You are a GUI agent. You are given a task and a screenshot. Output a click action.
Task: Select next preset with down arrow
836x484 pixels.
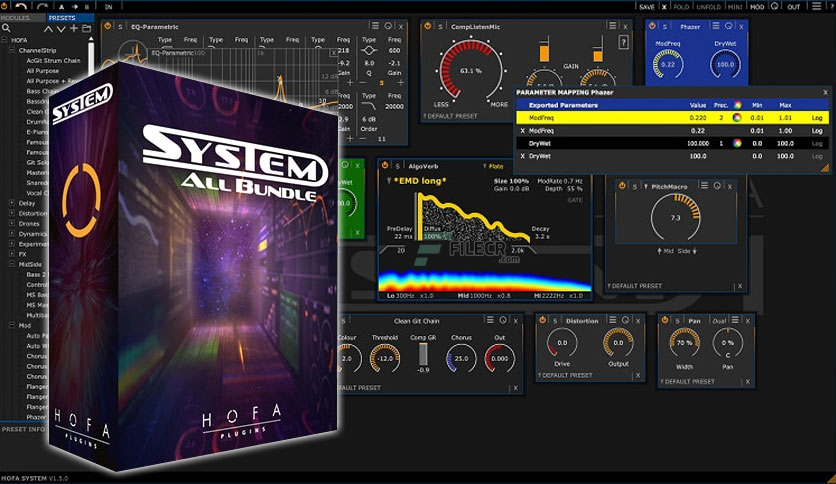coord(61,29)
